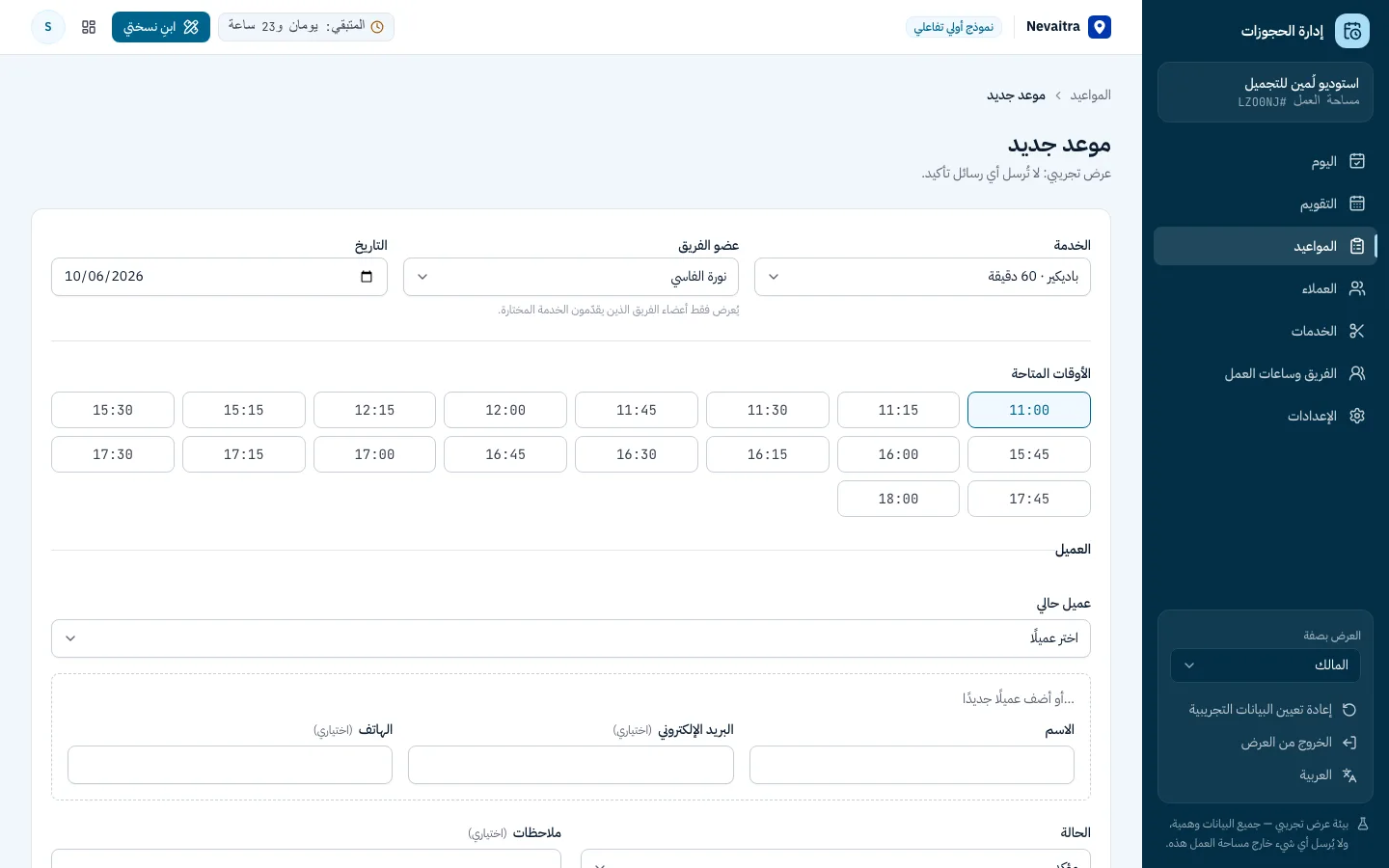
Task: Choose the 12:00 time slot
Action: [505, 410]
